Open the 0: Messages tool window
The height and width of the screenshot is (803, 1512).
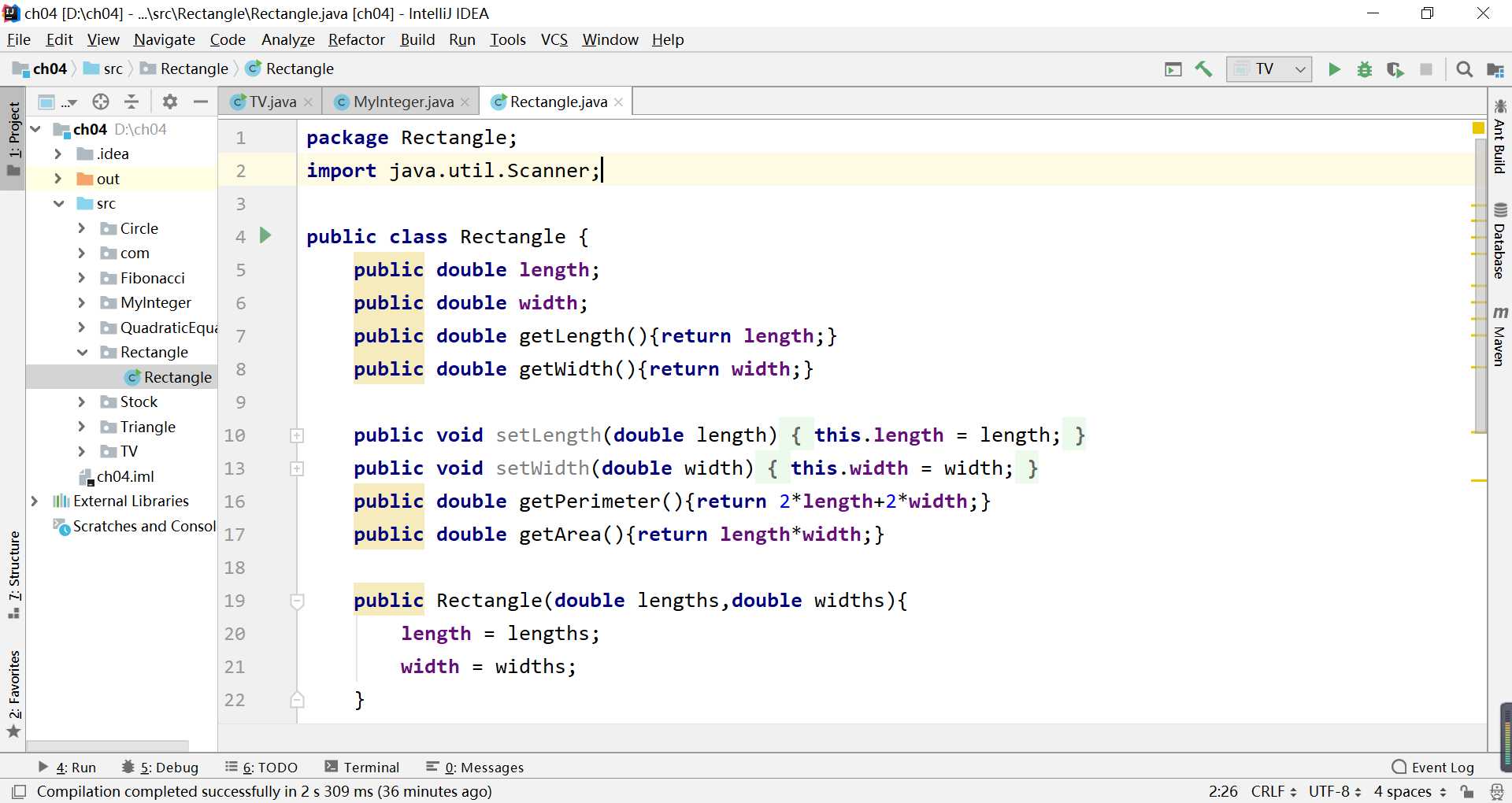[x=475, y=768]
